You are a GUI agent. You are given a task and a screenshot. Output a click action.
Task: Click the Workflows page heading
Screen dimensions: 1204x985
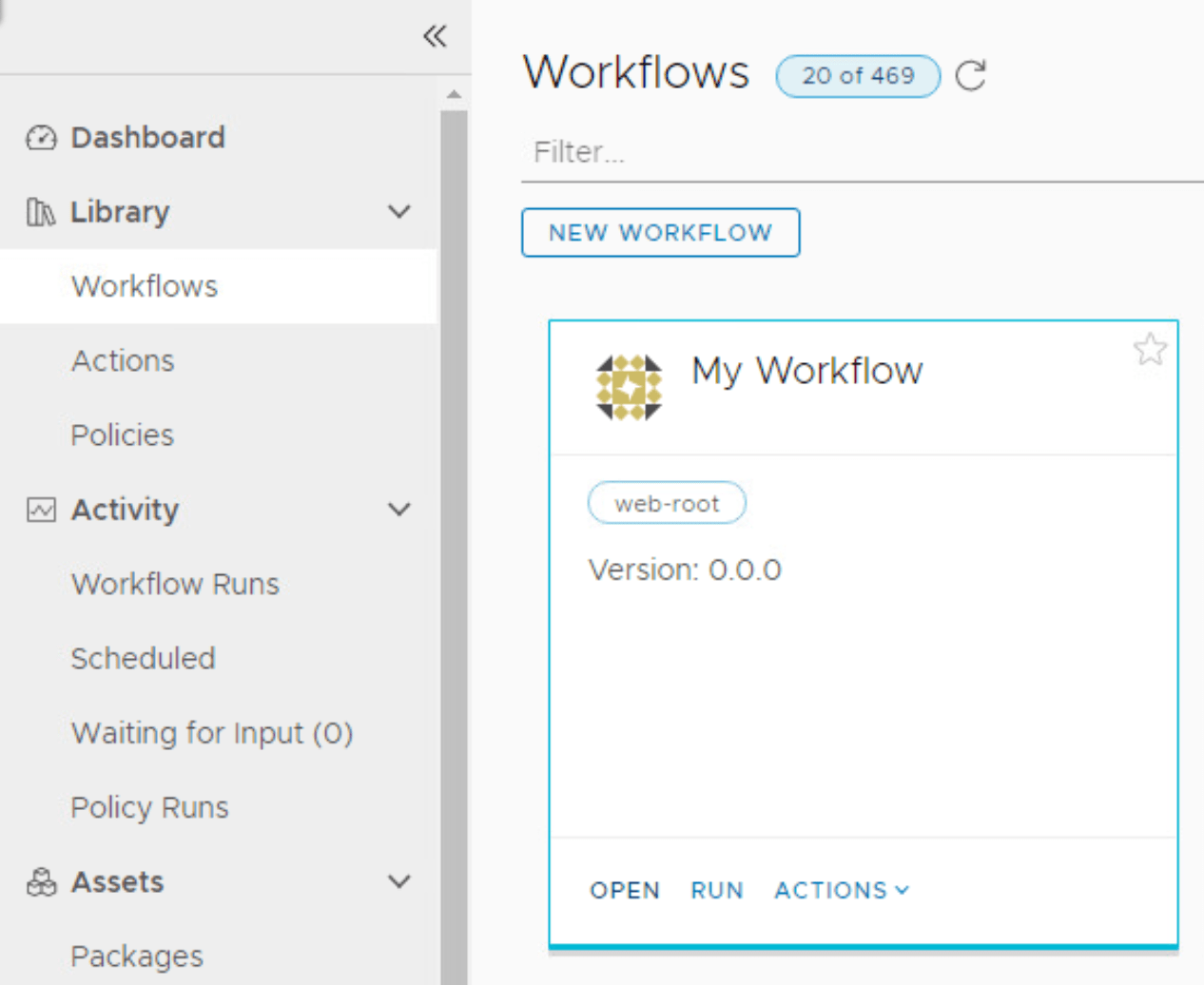click(x=636, y=72)
